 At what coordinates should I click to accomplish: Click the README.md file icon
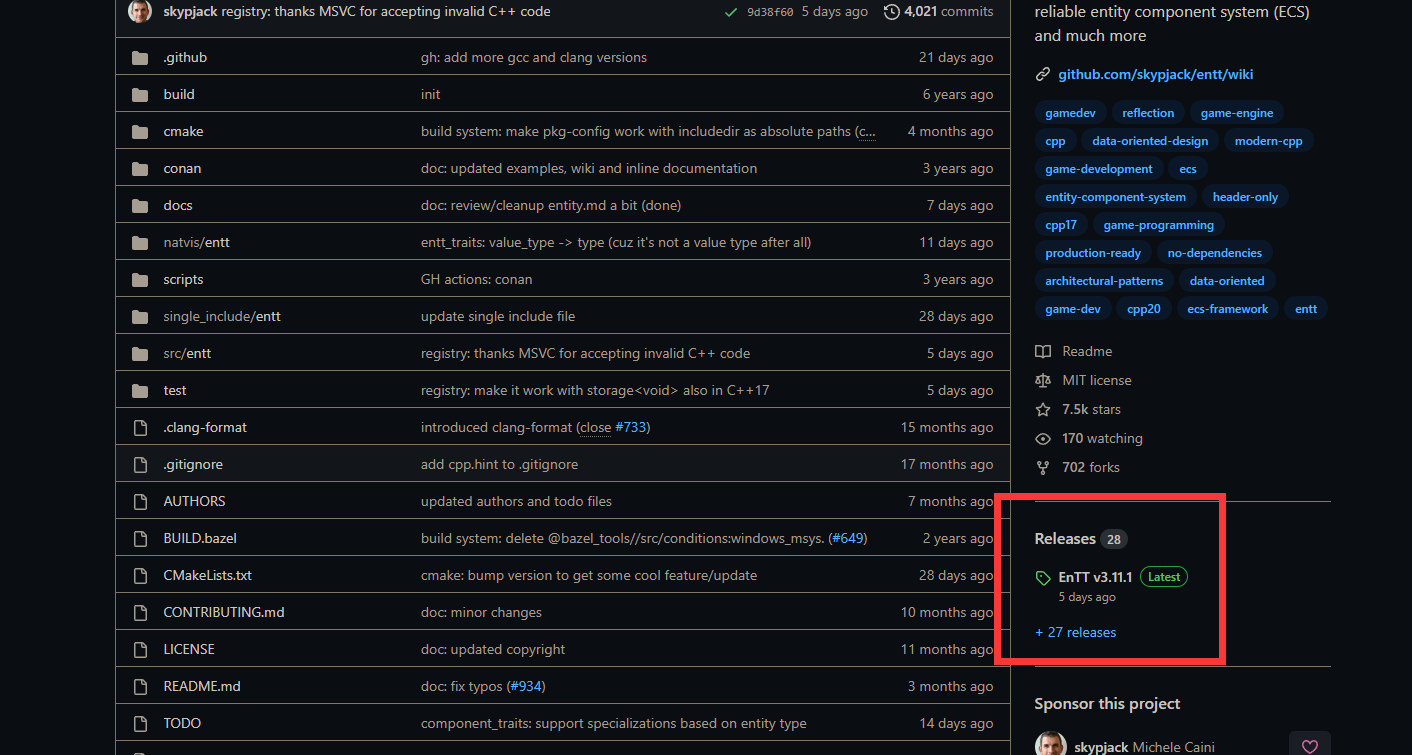pos(140,686)
